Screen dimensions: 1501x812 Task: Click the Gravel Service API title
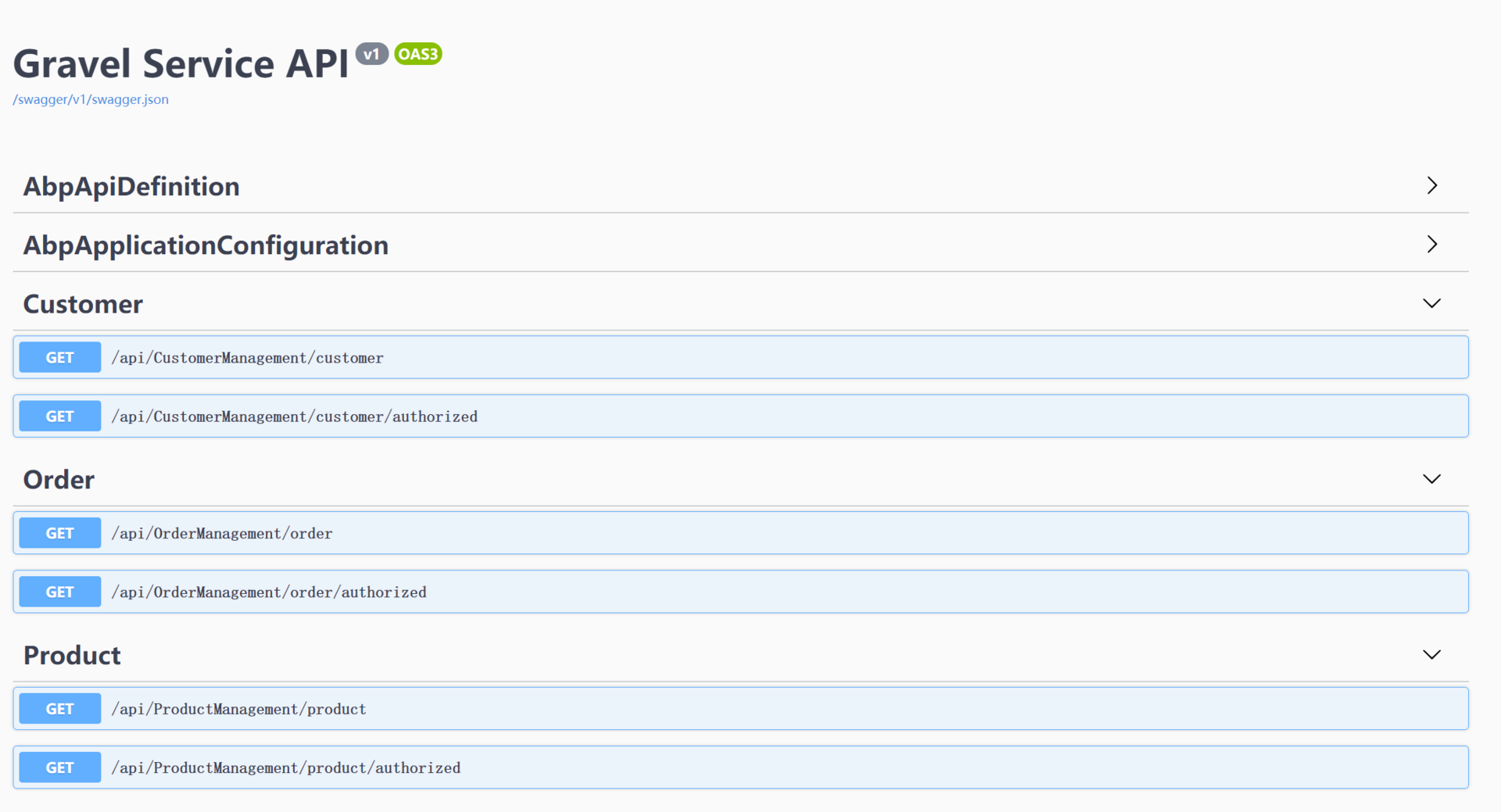click(181, 63)
